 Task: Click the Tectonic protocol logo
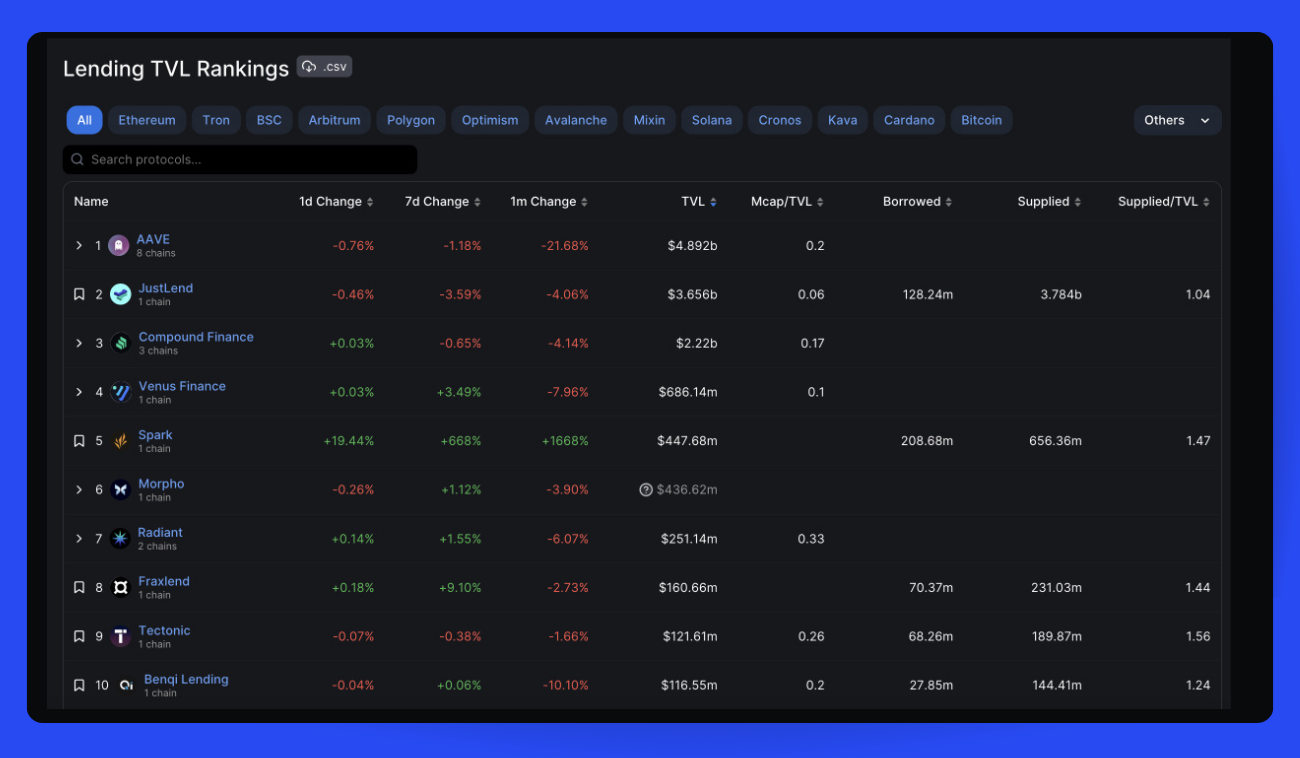123,636
